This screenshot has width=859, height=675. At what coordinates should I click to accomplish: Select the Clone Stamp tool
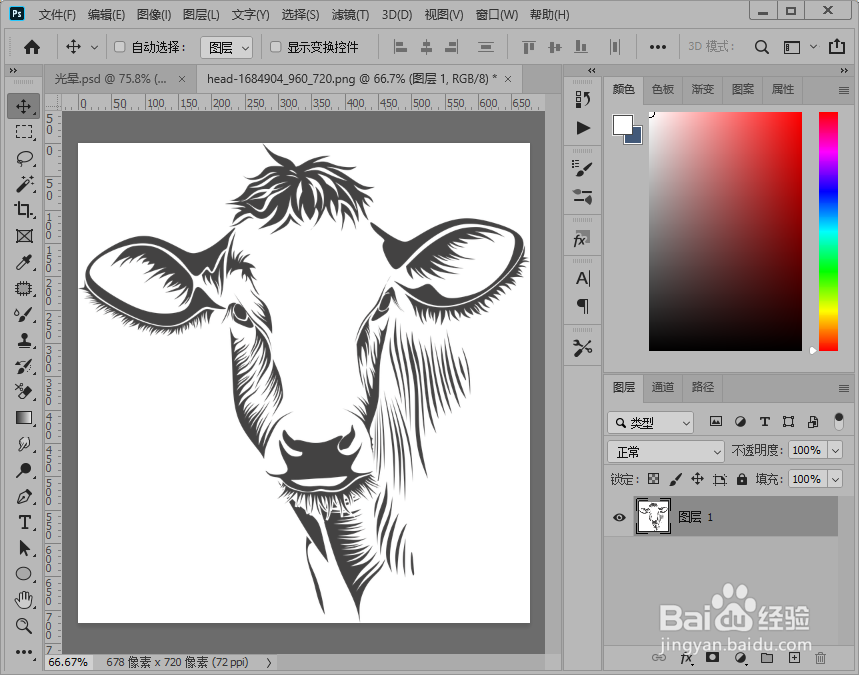point(24,341)
